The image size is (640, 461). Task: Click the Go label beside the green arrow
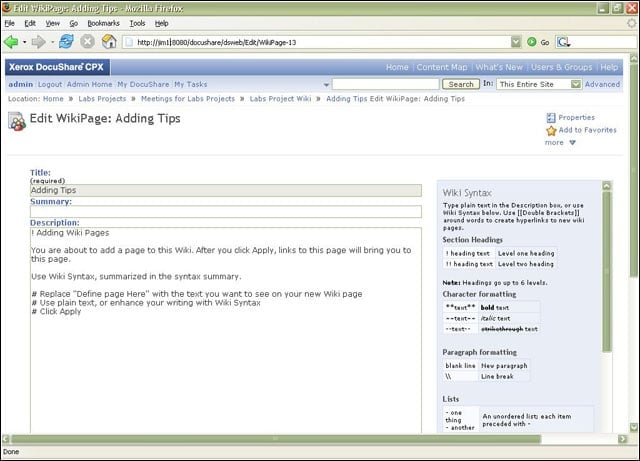(545, 42)
